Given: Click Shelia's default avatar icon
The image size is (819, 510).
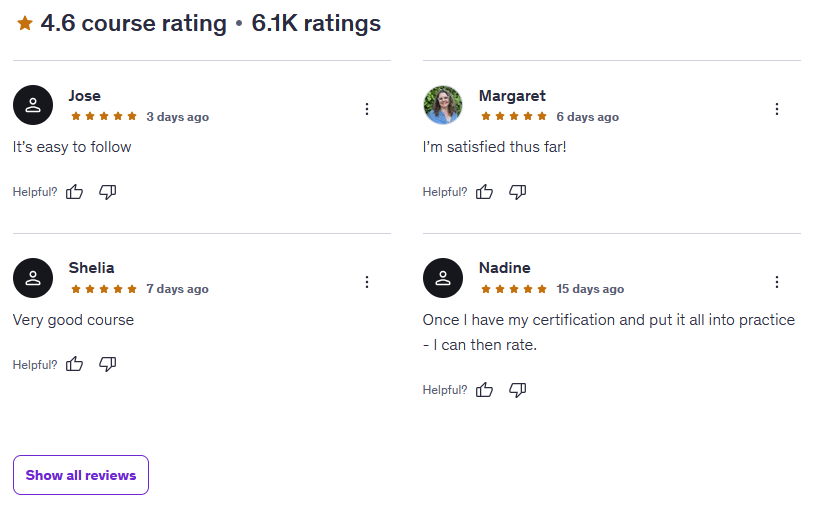Looking at the screenshot, I should click(x=33, y=278).
